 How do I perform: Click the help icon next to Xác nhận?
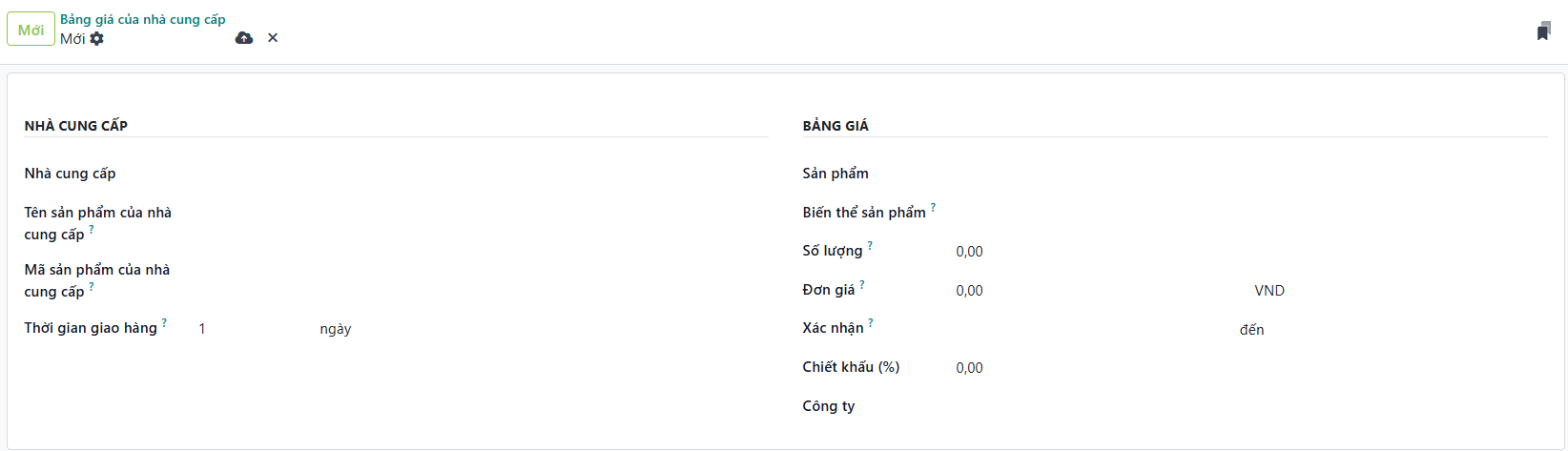pyautogui.click(x=871, y=323)
